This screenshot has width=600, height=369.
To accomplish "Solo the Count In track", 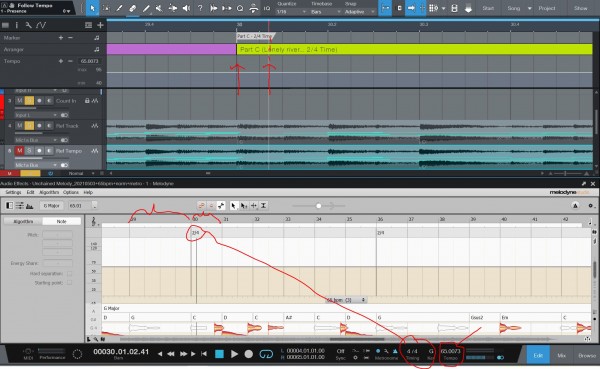I will 29,101.
